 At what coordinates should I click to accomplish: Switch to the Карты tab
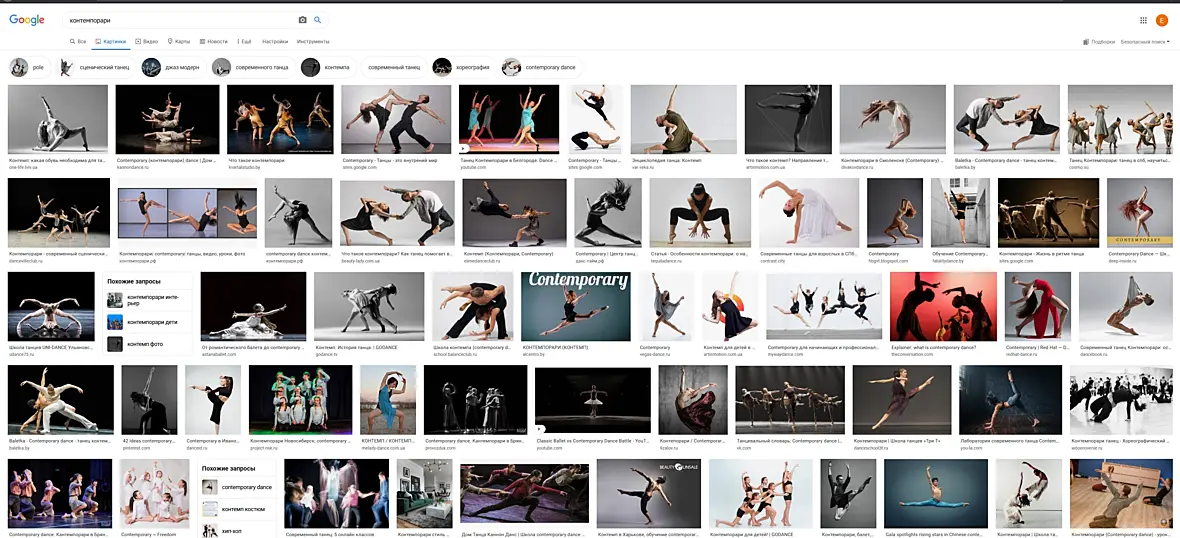coord(179,41)
